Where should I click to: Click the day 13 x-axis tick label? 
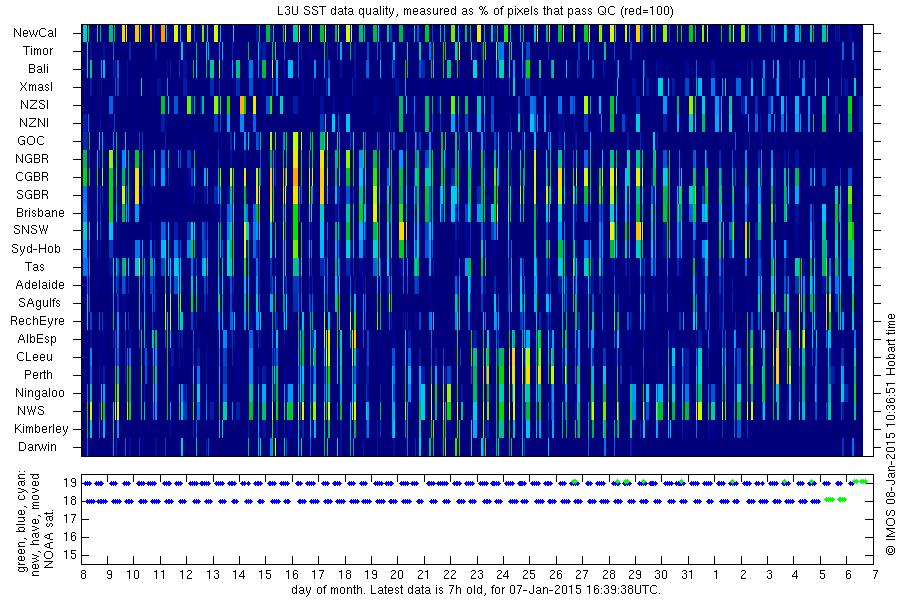tap(212, 575)
